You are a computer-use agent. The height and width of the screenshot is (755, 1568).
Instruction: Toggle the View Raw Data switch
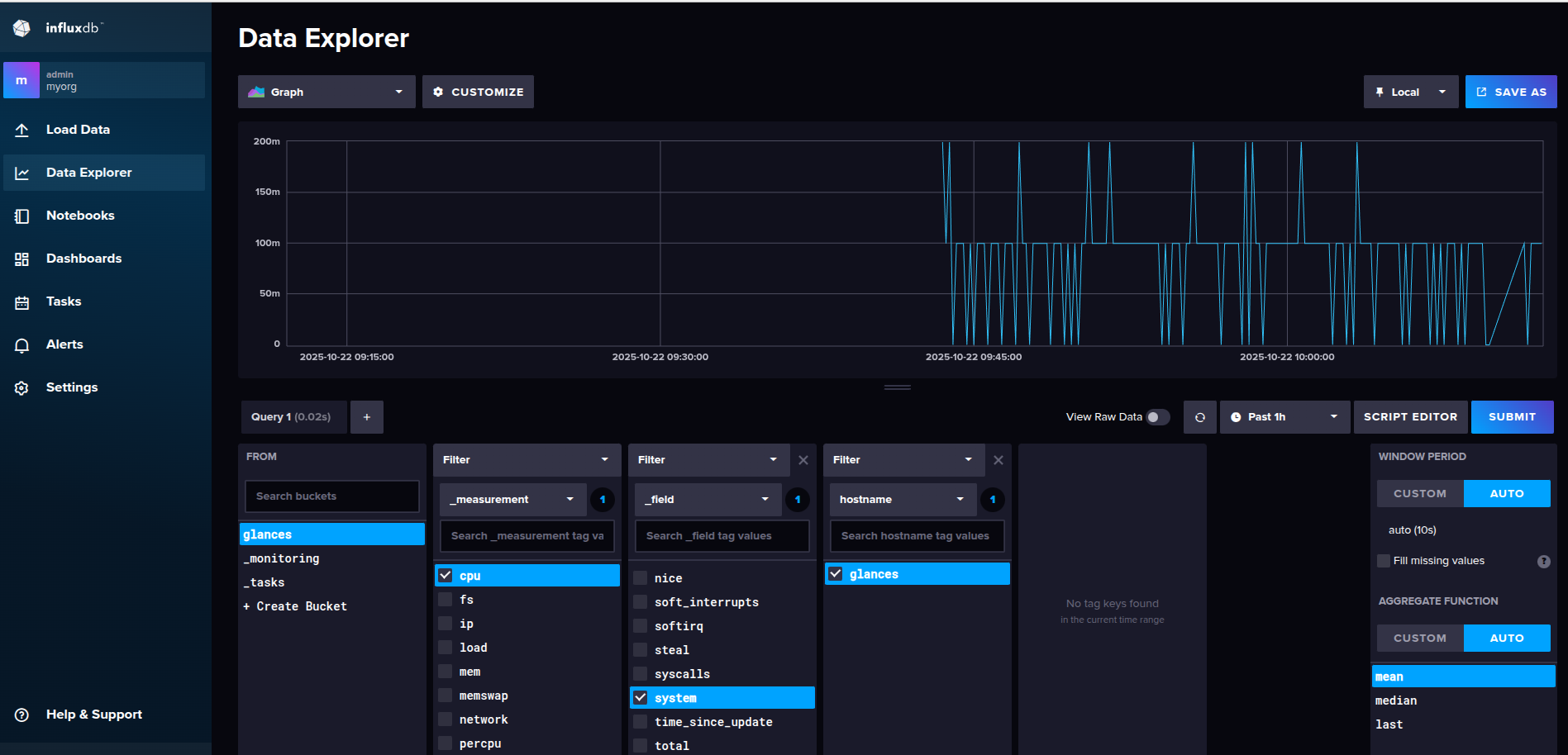click(1157, 417)
